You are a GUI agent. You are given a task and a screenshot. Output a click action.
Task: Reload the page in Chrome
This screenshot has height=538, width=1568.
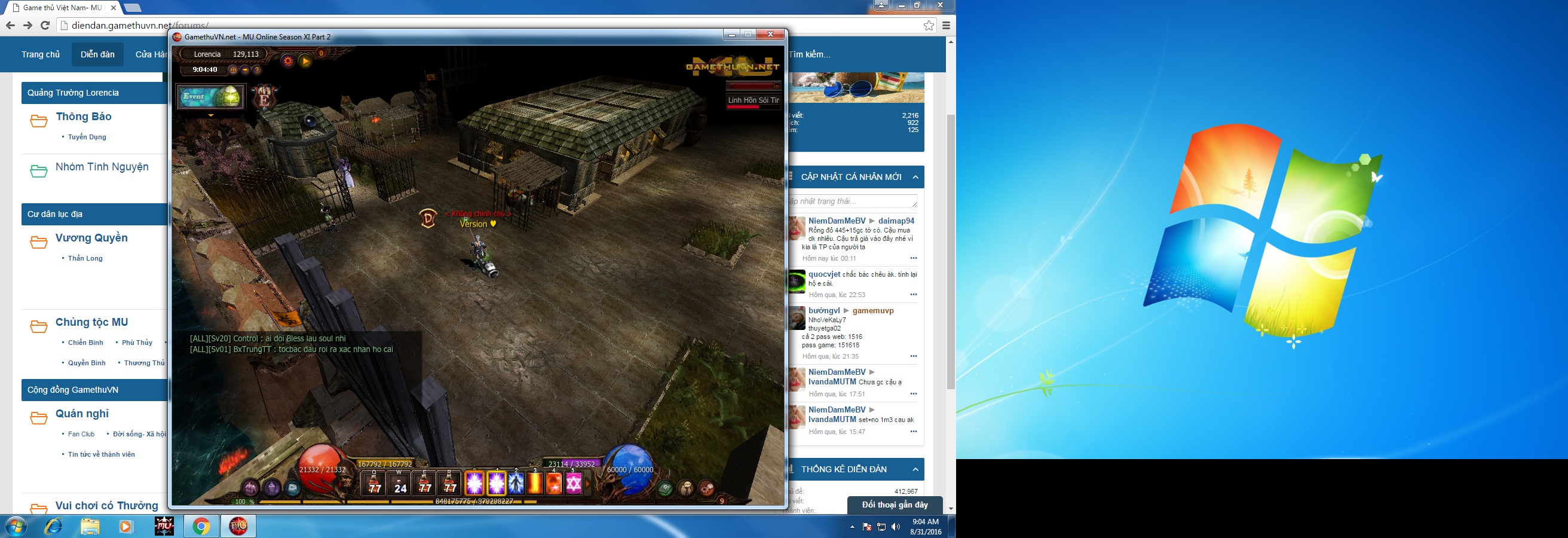tap(44, 25)
